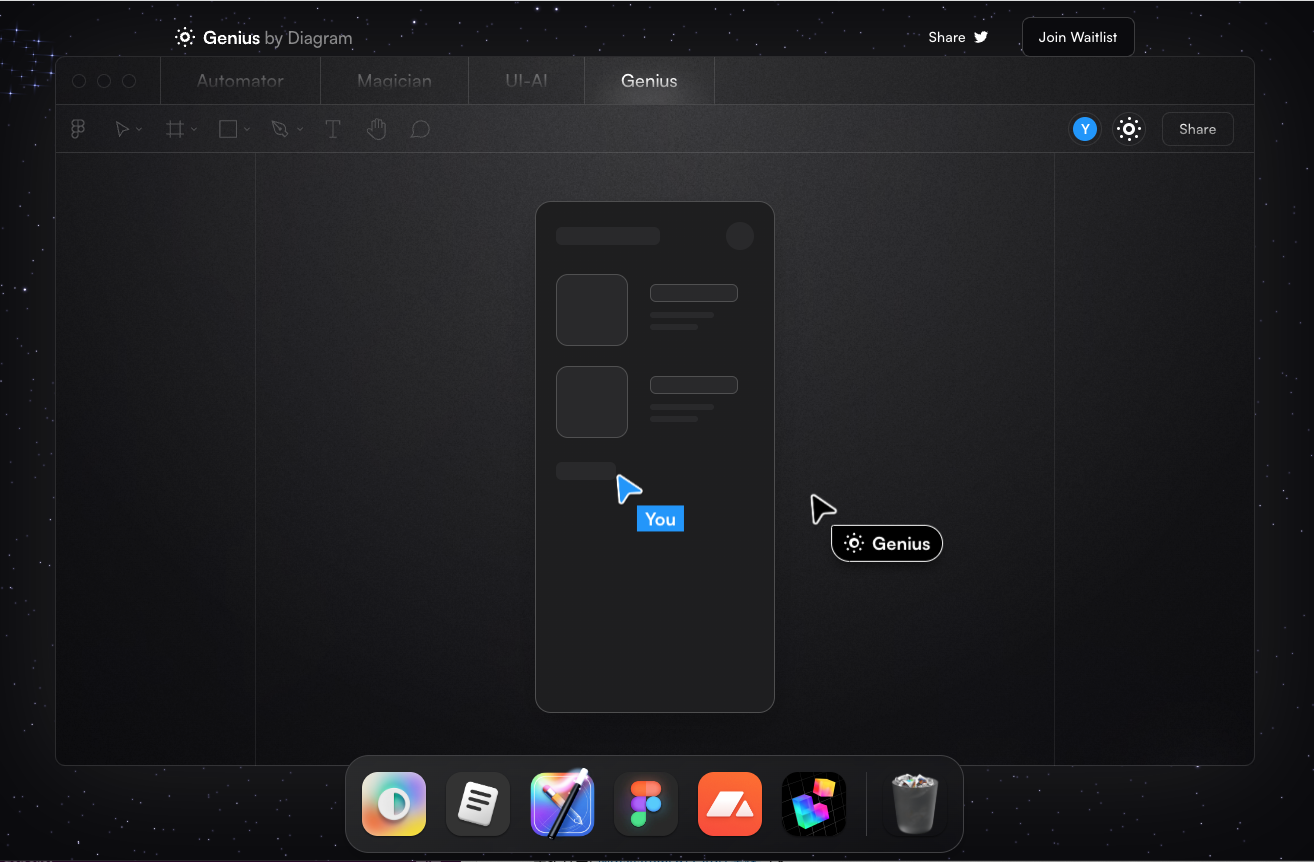
Task: Click the blue You cursor label
Action: coord(660,519)
